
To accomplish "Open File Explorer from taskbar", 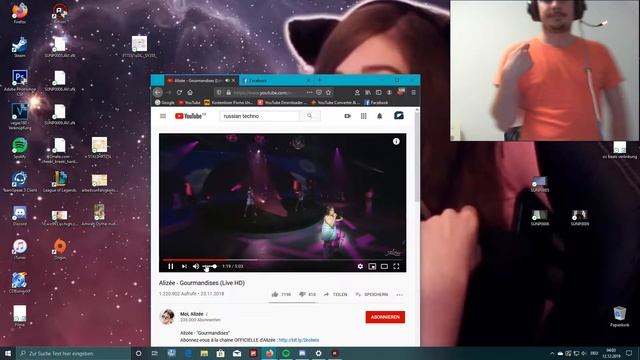I will point(204,353).
